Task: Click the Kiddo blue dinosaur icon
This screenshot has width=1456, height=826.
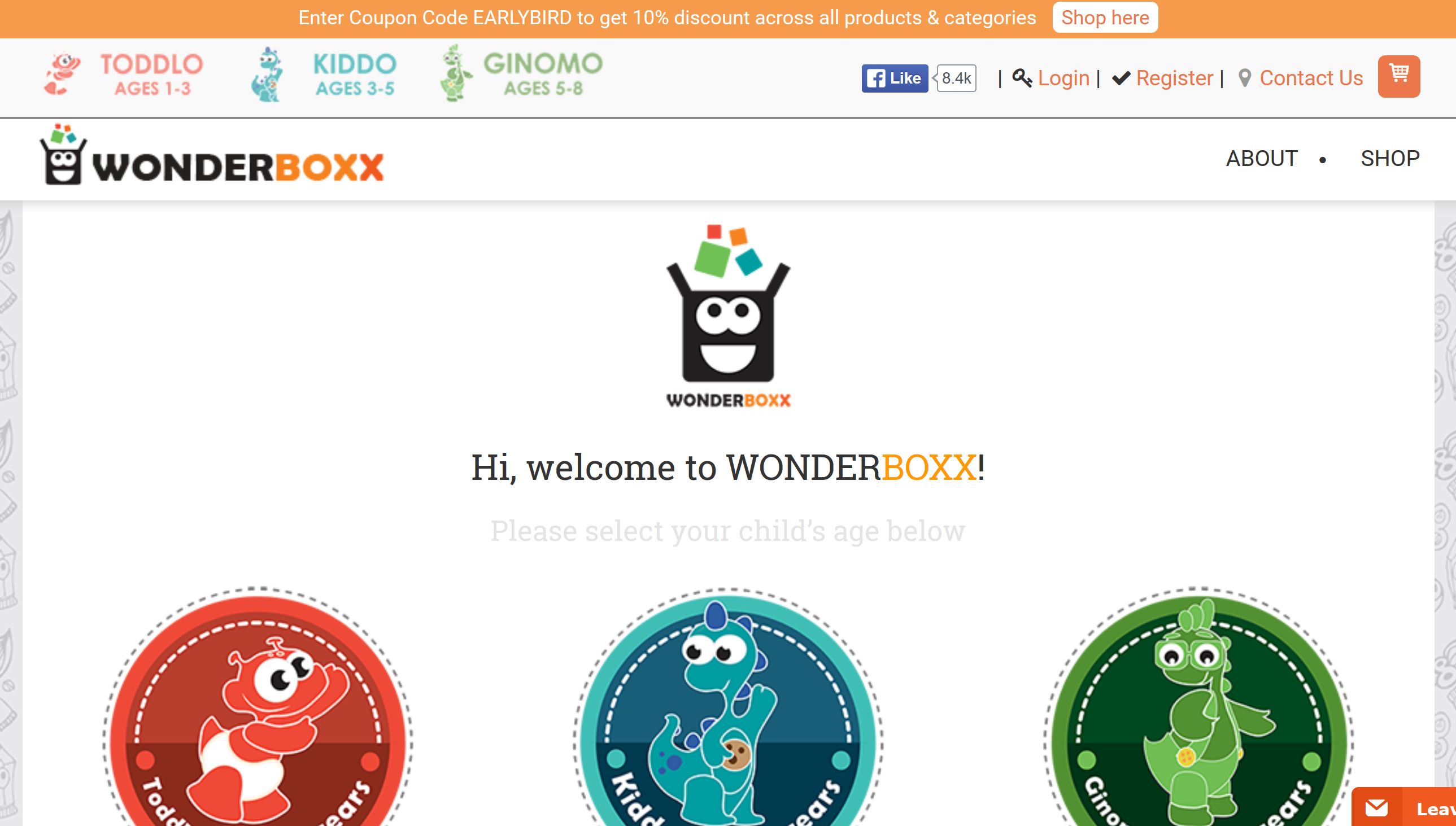Action: (x=267, y=75)
